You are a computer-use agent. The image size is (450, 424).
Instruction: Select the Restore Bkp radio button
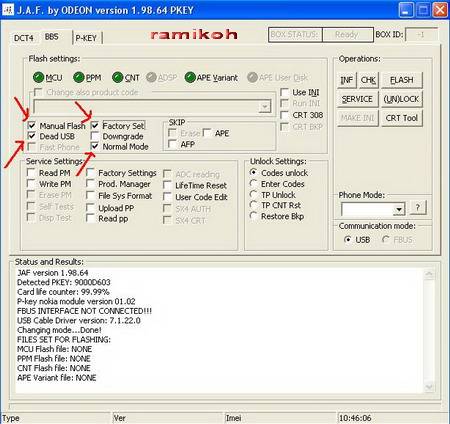coord(253,216)
